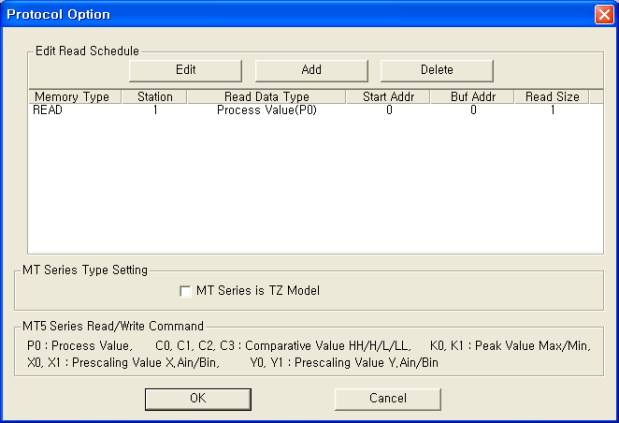Image resolution: width=619 pixels, height=423 pixels.
Task: Close the Protocol Option window
Action: point(603,15)
